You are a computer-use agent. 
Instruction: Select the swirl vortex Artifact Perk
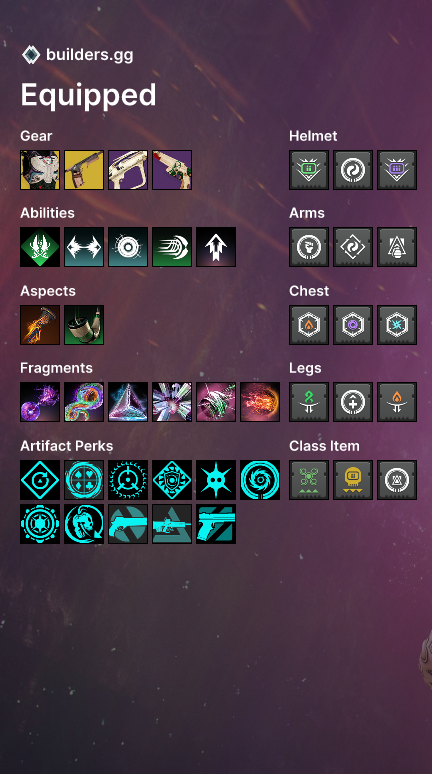click(x=260, y=480)
